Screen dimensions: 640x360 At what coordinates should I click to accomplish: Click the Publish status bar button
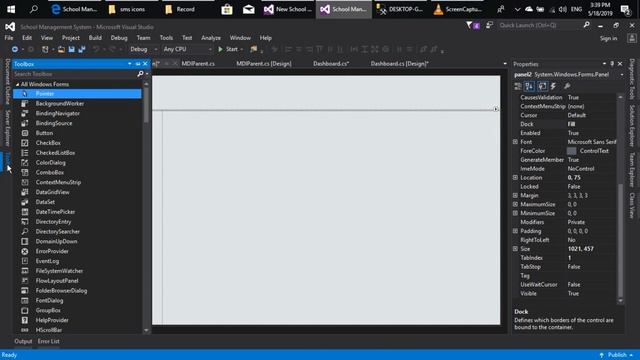point(617,355)
